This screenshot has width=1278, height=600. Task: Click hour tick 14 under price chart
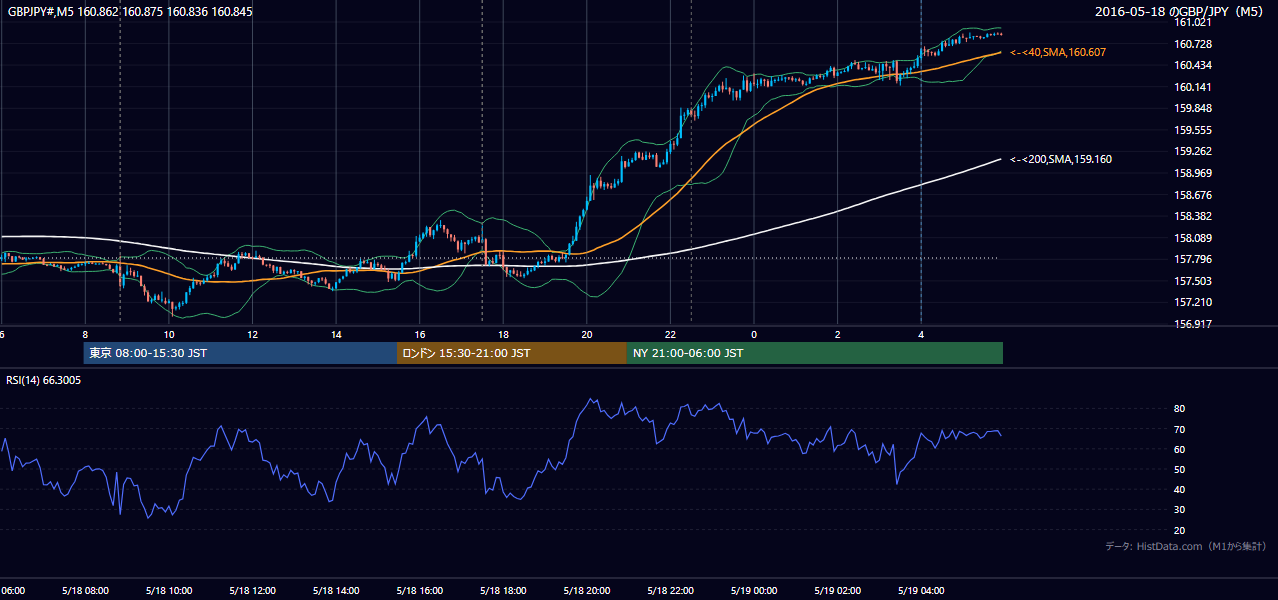336,335
